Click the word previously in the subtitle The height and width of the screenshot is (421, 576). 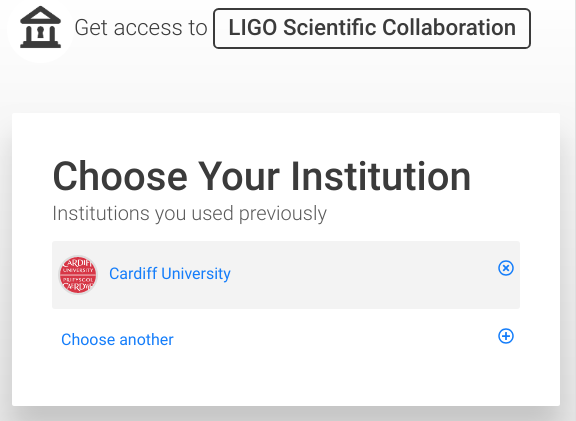pos(282,214)
